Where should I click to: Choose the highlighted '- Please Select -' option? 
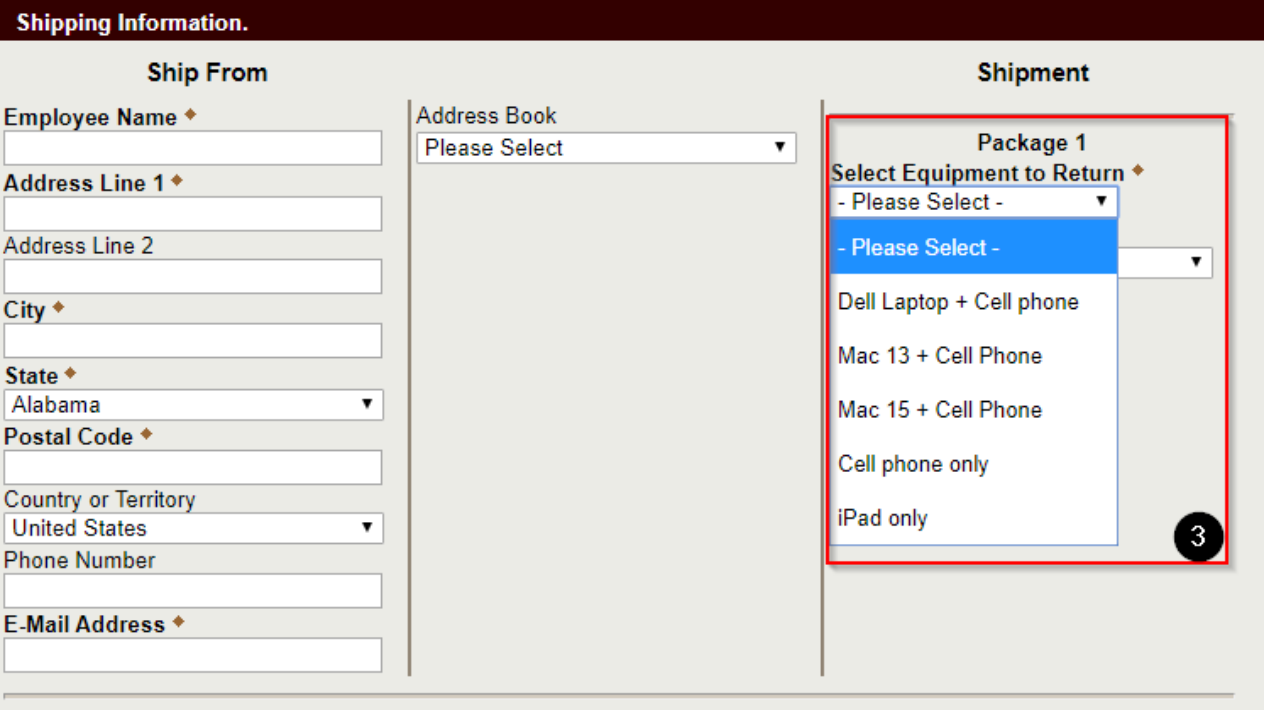pyautogui.click(x=973, y=248)
